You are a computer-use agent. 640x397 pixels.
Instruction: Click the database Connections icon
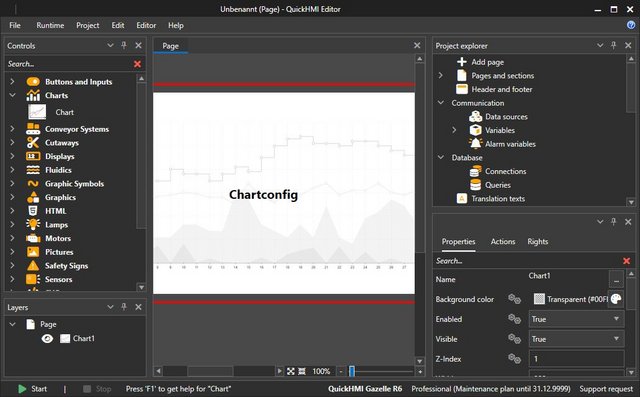pos(476,171)
